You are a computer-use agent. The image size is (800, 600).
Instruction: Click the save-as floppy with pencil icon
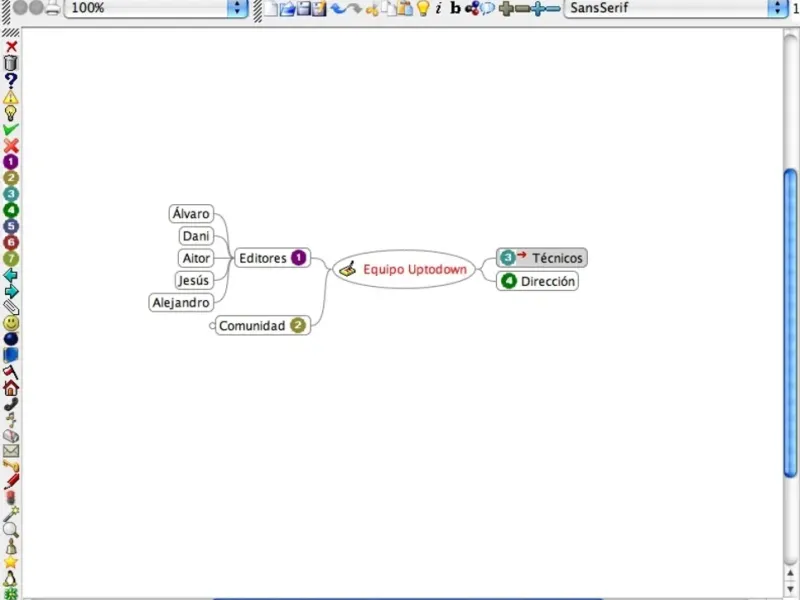tap(319, 8)
